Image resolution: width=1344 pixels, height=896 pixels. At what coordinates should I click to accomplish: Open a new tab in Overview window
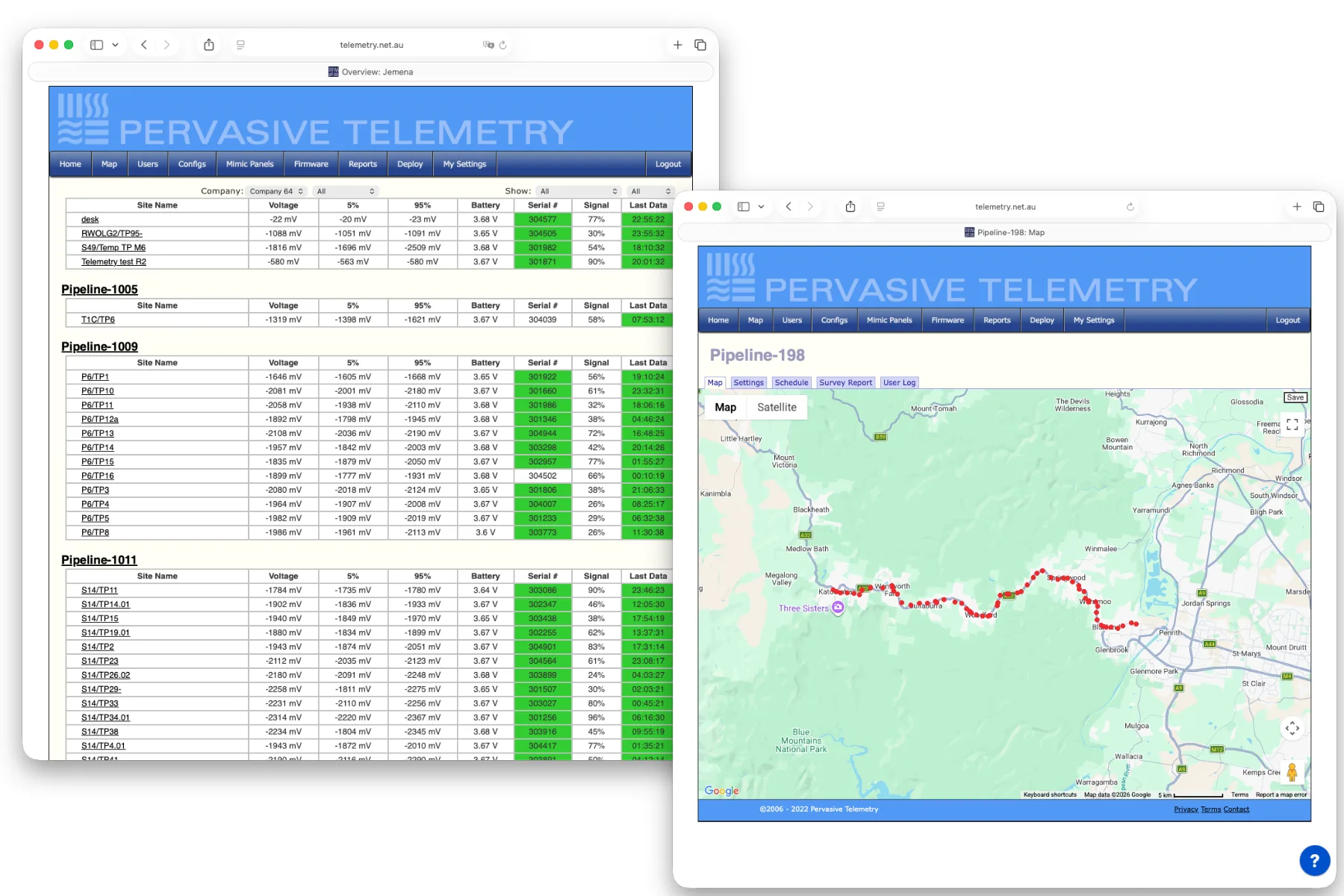point(677,45)
